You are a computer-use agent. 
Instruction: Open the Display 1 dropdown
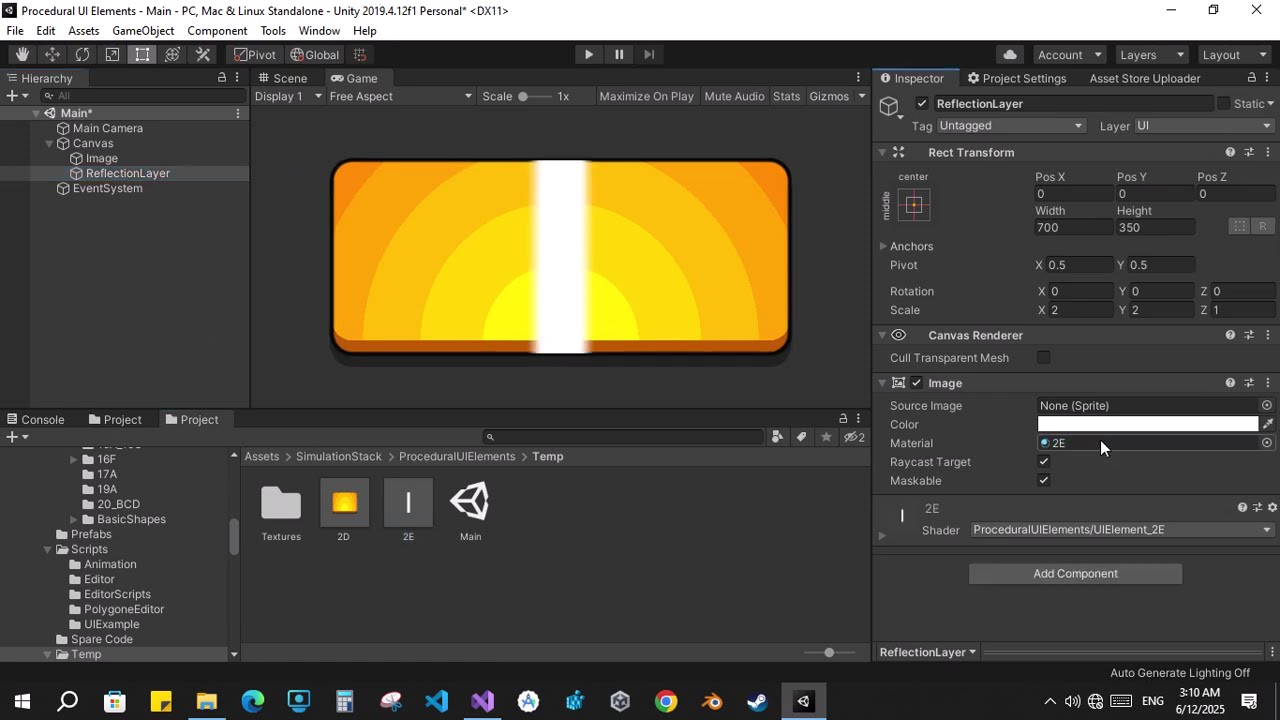point(288,96)
